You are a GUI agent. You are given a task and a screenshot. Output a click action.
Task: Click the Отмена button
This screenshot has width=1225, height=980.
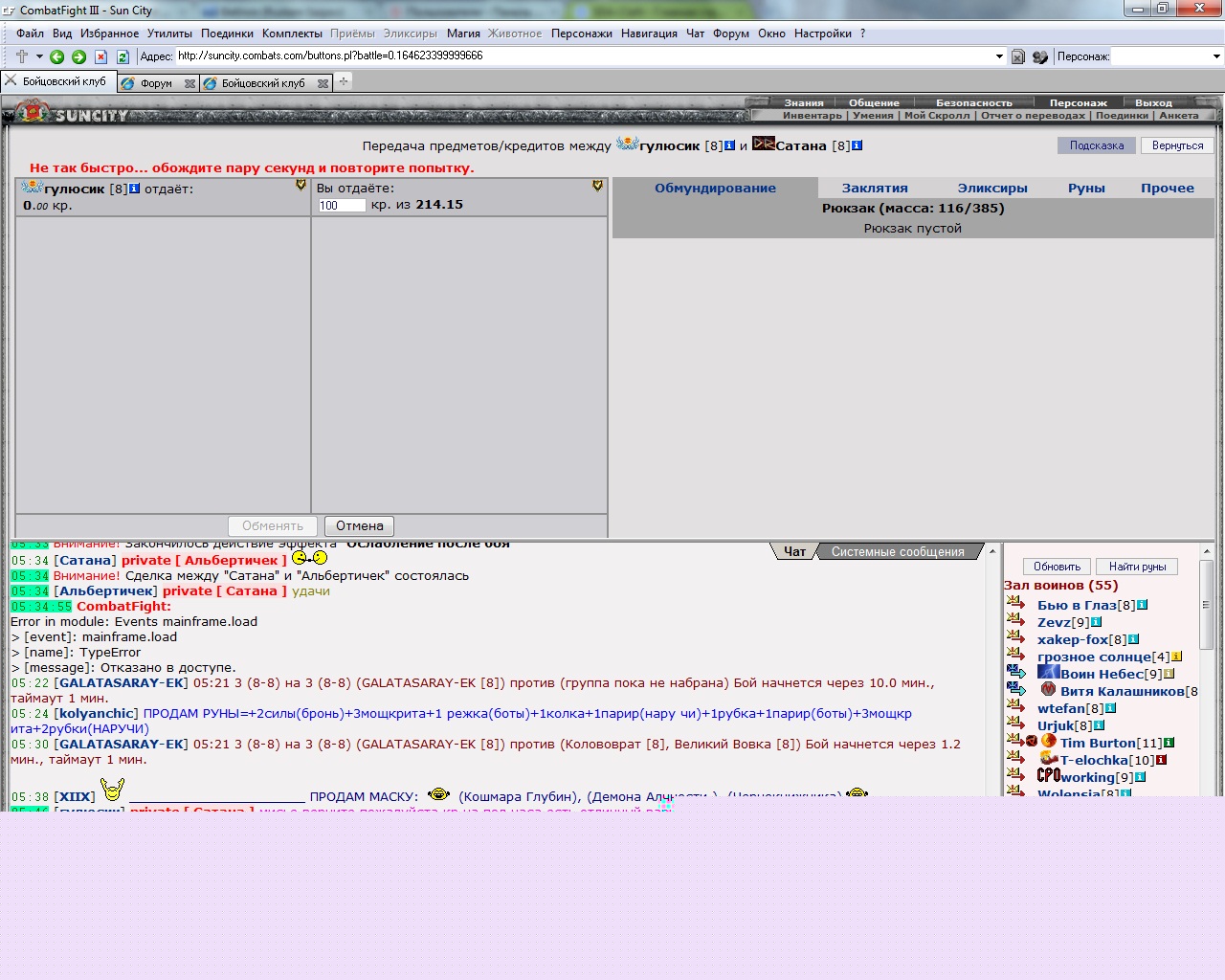pyautogui.click(x=359, y=525)
